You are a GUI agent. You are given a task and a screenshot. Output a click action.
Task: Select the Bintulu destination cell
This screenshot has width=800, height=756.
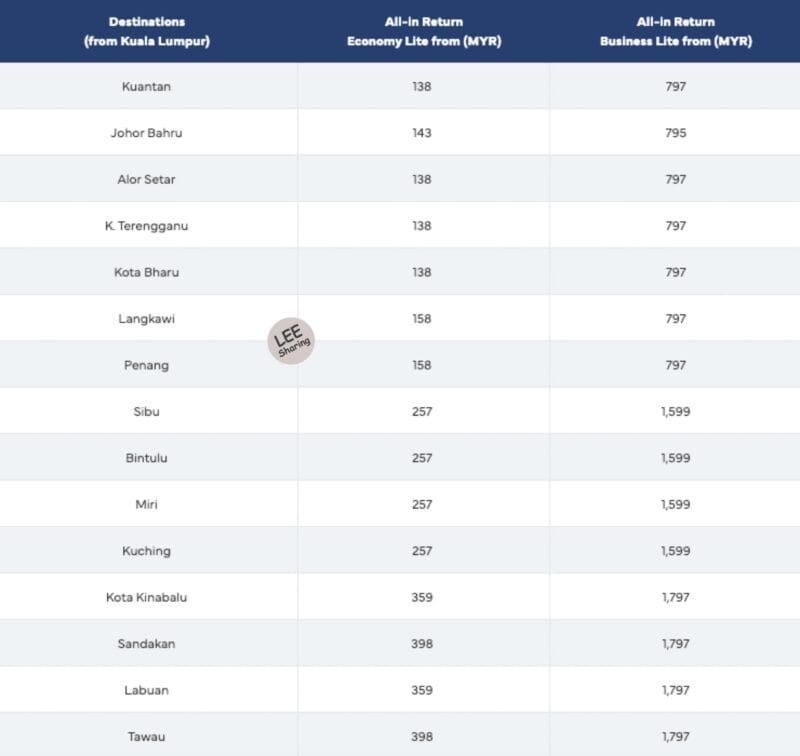(x=146, y=458)
